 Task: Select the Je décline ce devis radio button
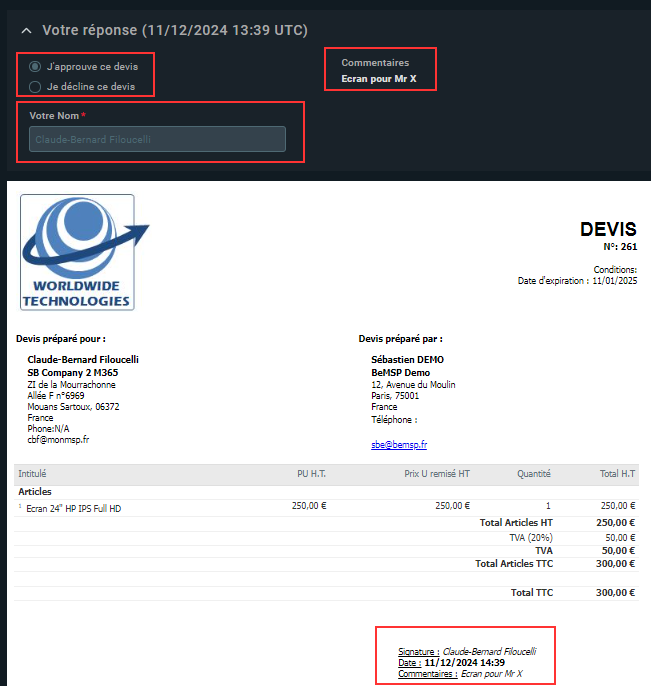point(35,87)
